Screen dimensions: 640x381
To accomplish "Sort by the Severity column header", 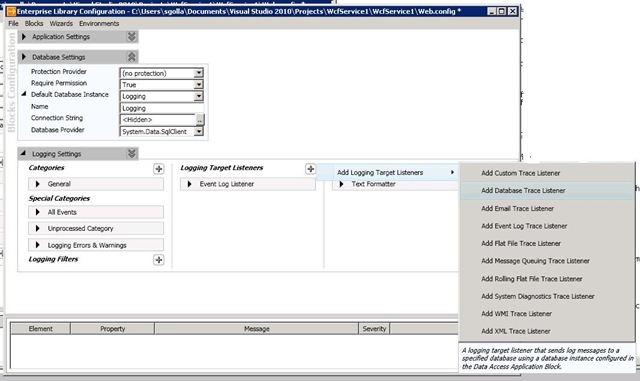I will pos(374,329).
